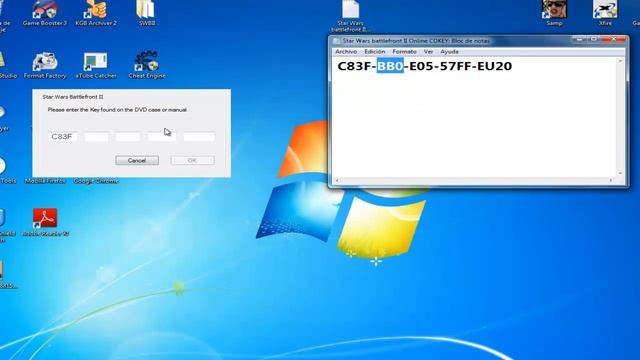Image resolution: width=640 pixels, height=360 pixels.
Task: Launch the Cheat Engine desktop shortcut
Action: click(147, 65)
